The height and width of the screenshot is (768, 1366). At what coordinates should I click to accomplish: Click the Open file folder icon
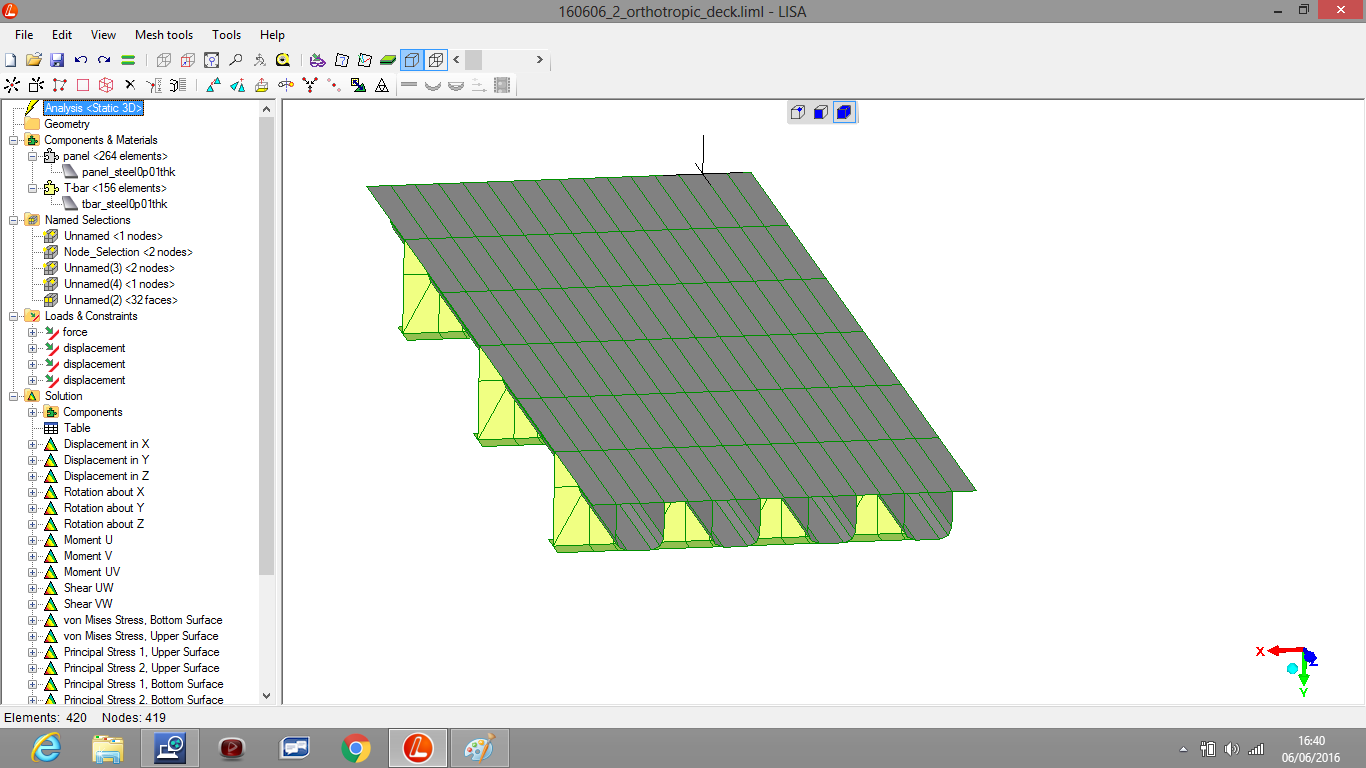34,60
